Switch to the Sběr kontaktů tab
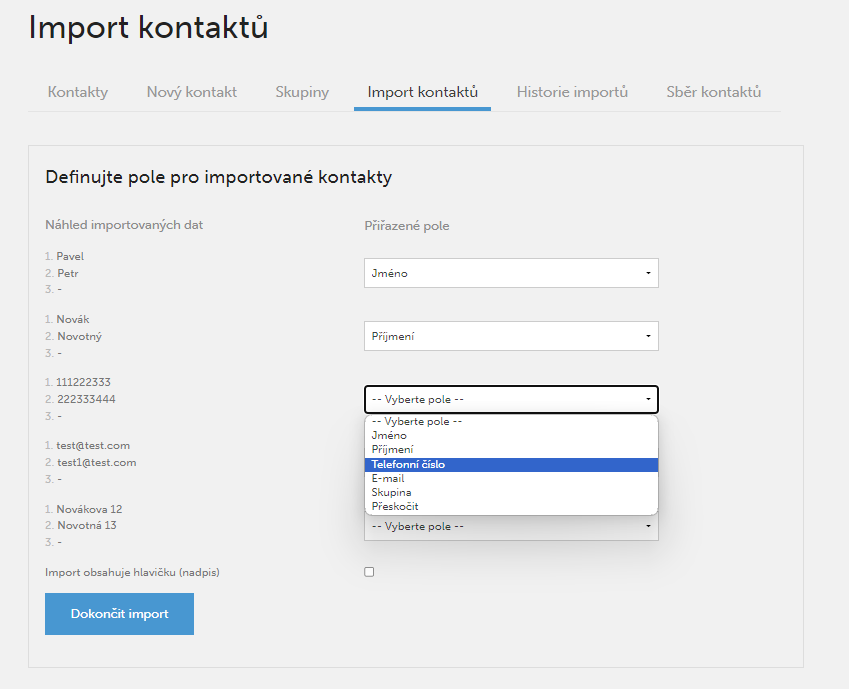Screen dimensions: 849x689 pos(714,92)
